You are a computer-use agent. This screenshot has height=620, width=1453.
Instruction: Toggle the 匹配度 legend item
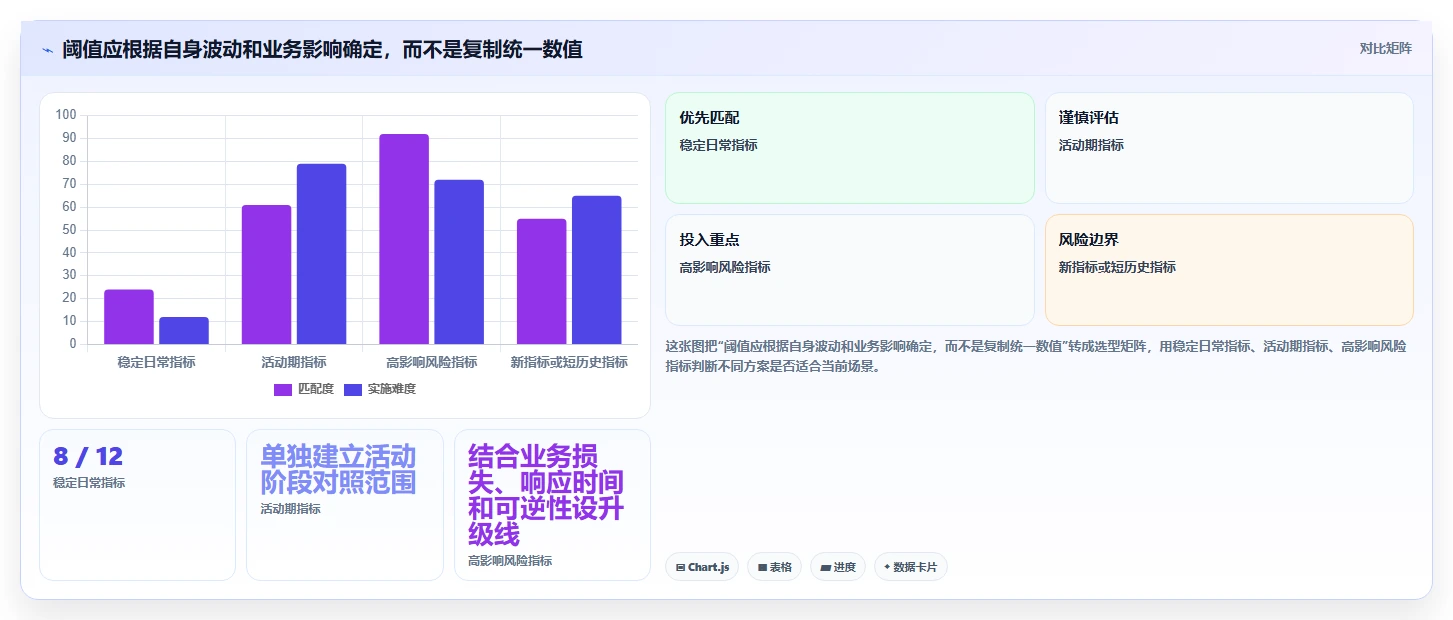pyautogui.click(x=304, y=389)
